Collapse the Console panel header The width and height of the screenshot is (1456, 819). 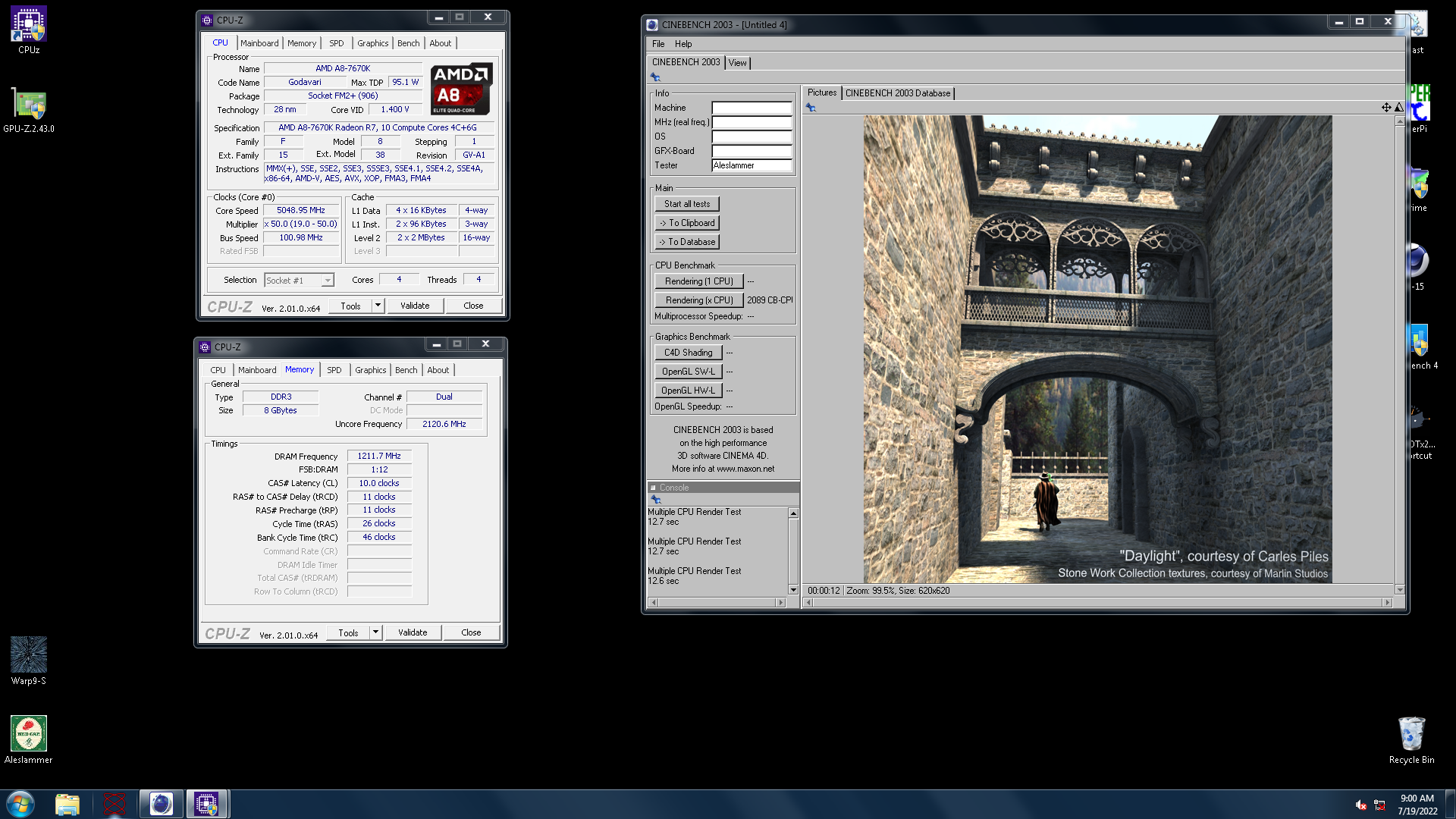653,488
